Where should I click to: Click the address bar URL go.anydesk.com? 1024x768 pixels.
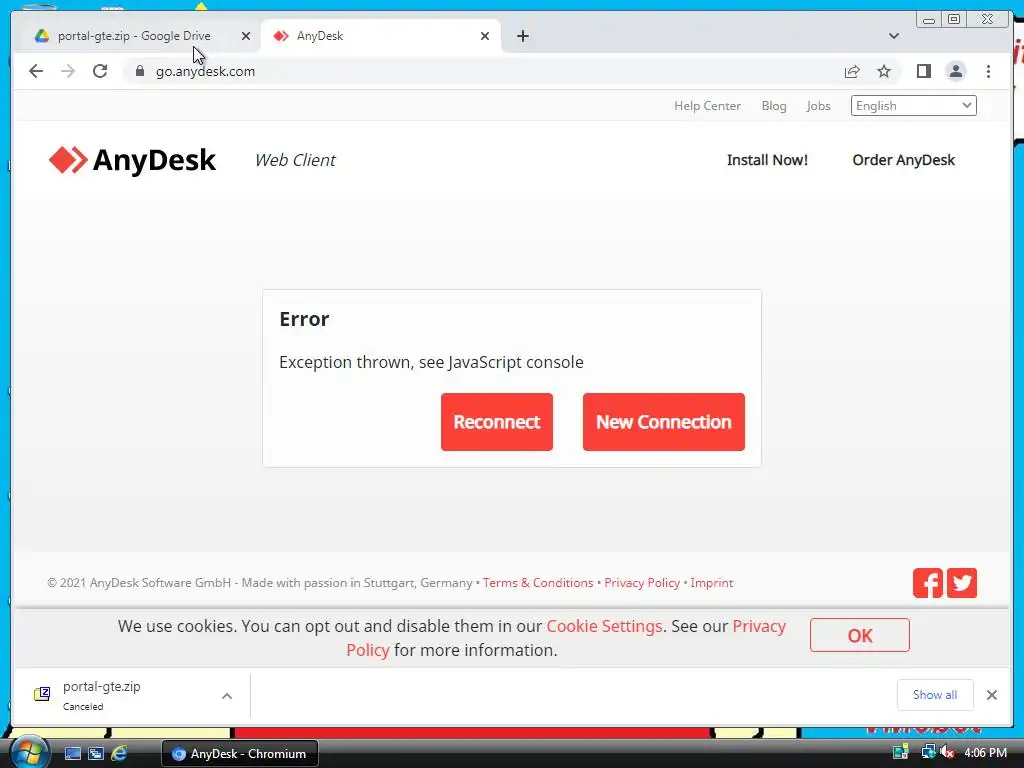[205, 71]
